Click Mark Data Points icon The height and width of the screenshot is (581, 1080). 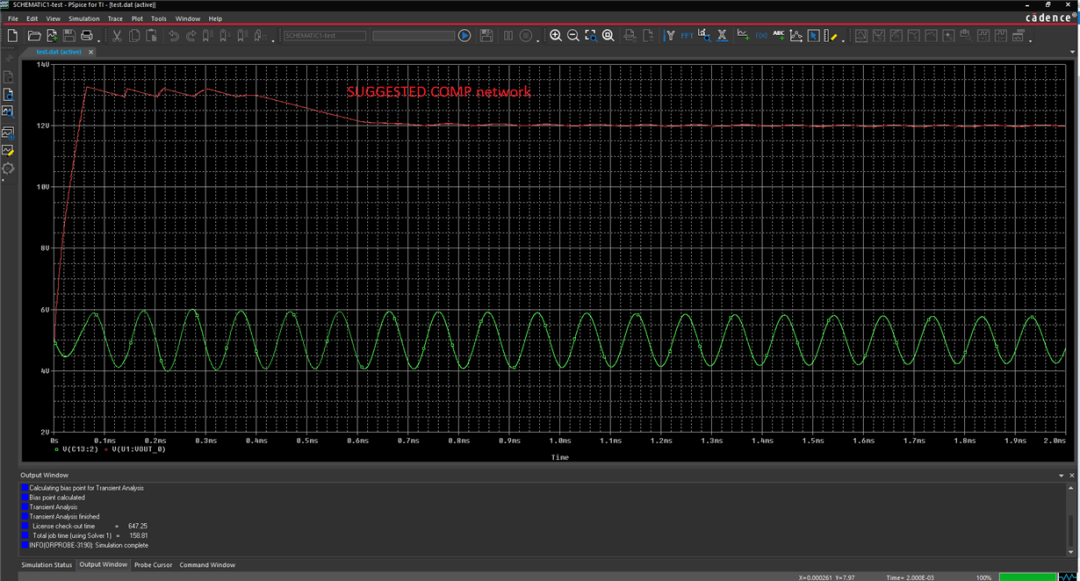796,35
